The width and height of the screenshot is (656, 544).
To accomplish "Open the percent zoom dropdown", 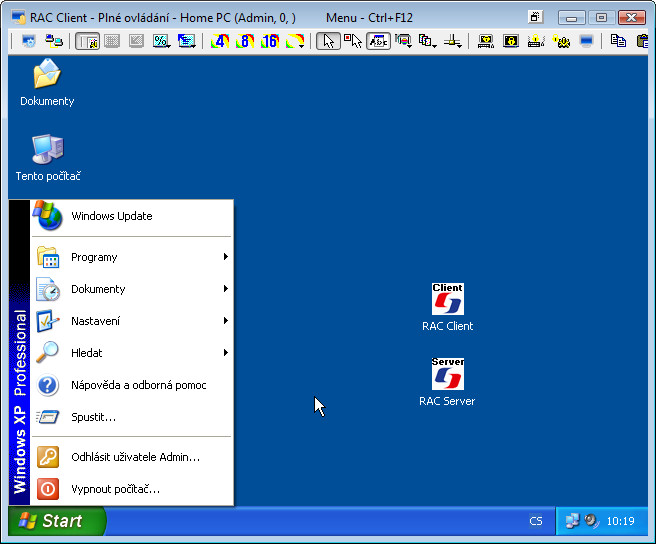I will click(x=161, y=41).
